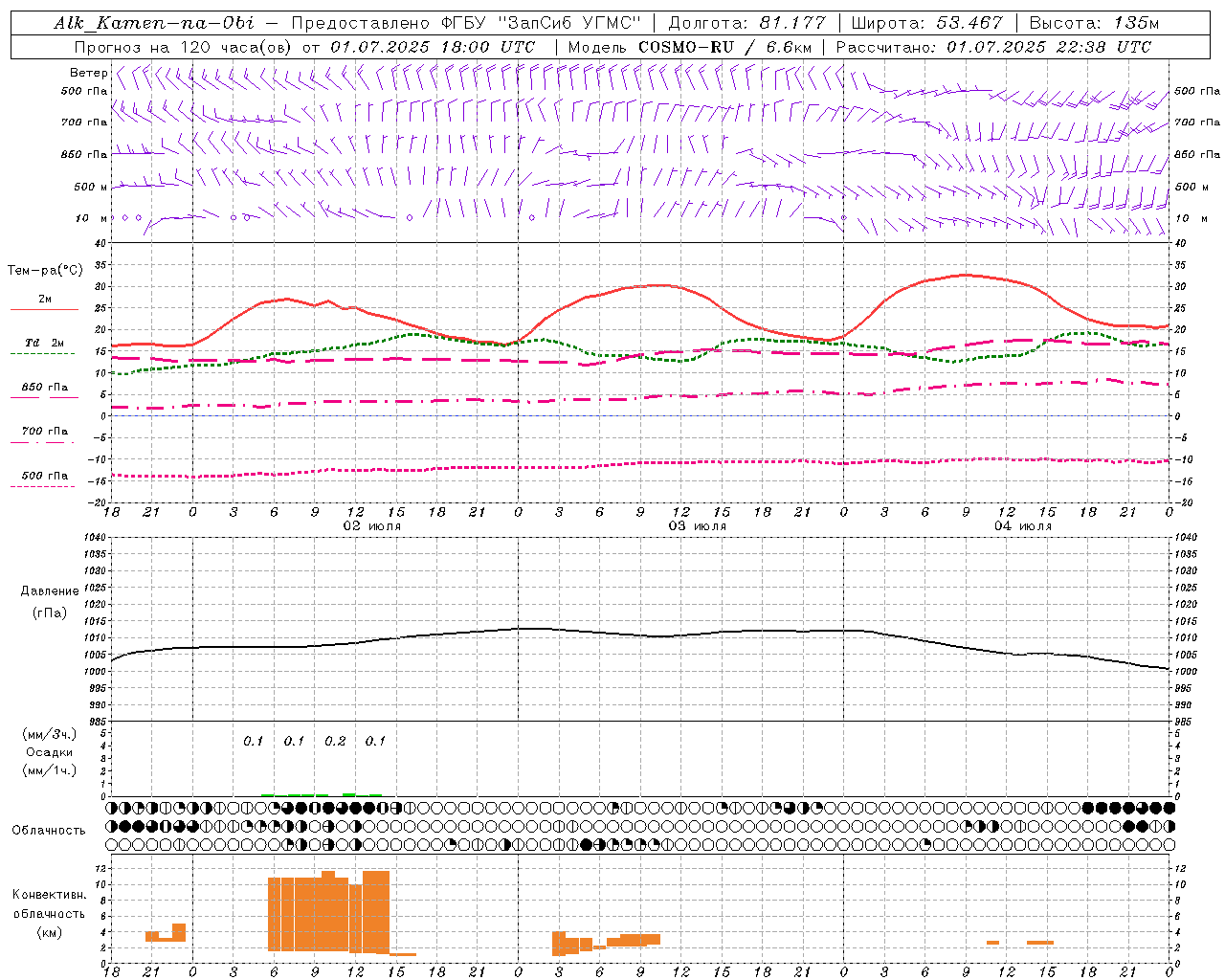Click the Рассчитано: 01.07.2025 22:38 UTC text
Image resolution: width=1225 pixels, height=980 pixels.
click(992, 47)
